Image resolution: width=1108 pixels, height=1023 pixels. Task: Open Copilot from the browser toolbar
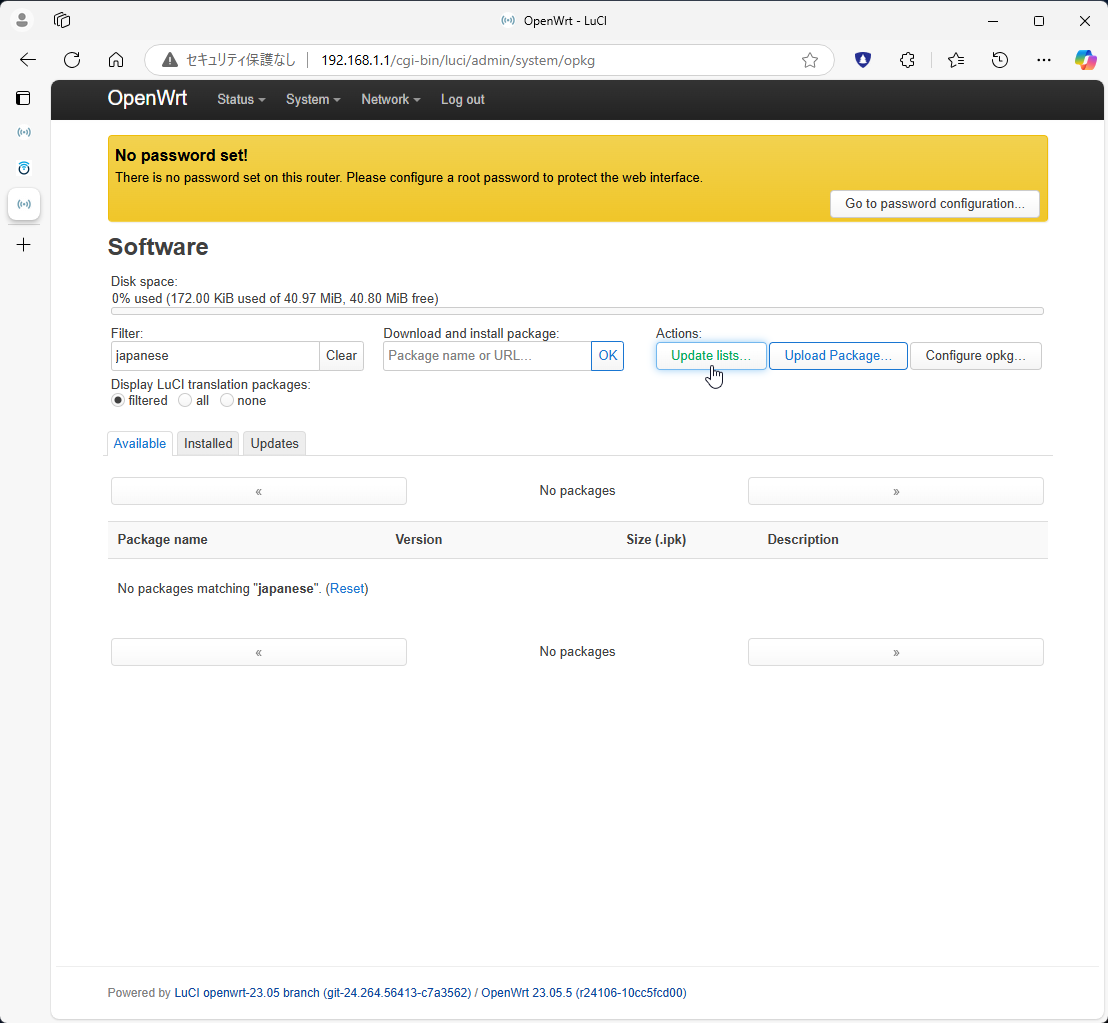click(x=1086, y=60)
